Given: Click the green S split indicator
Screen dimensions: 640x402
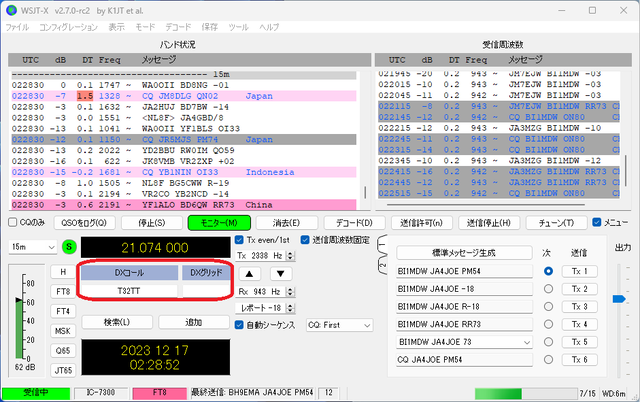Looking at the screenshot, I should click(69, 247).
